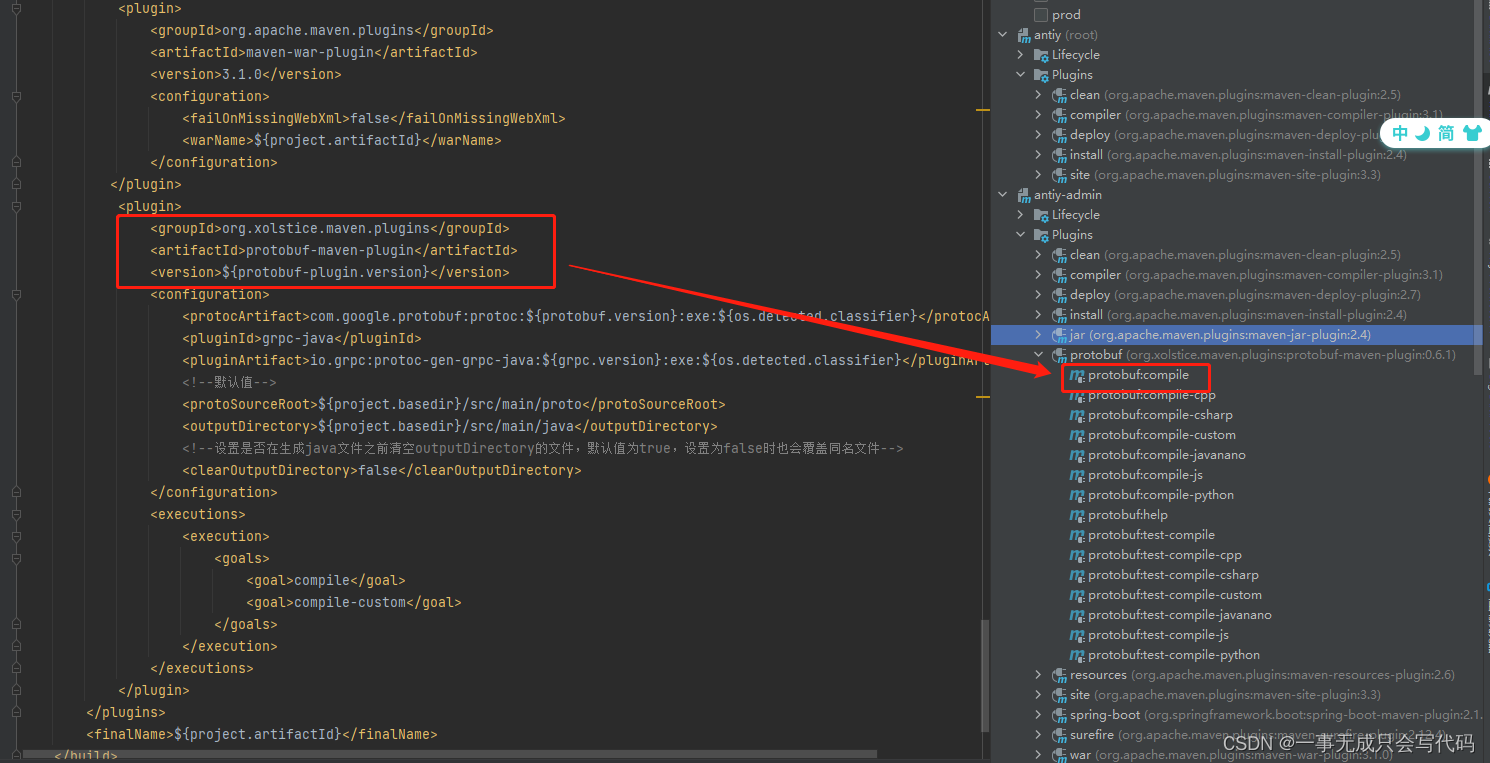The width and height of the screenshot is (1490, 763).
Task: Click the 简 simplified Chinese icon
Action: click(x=1446, y=134)
